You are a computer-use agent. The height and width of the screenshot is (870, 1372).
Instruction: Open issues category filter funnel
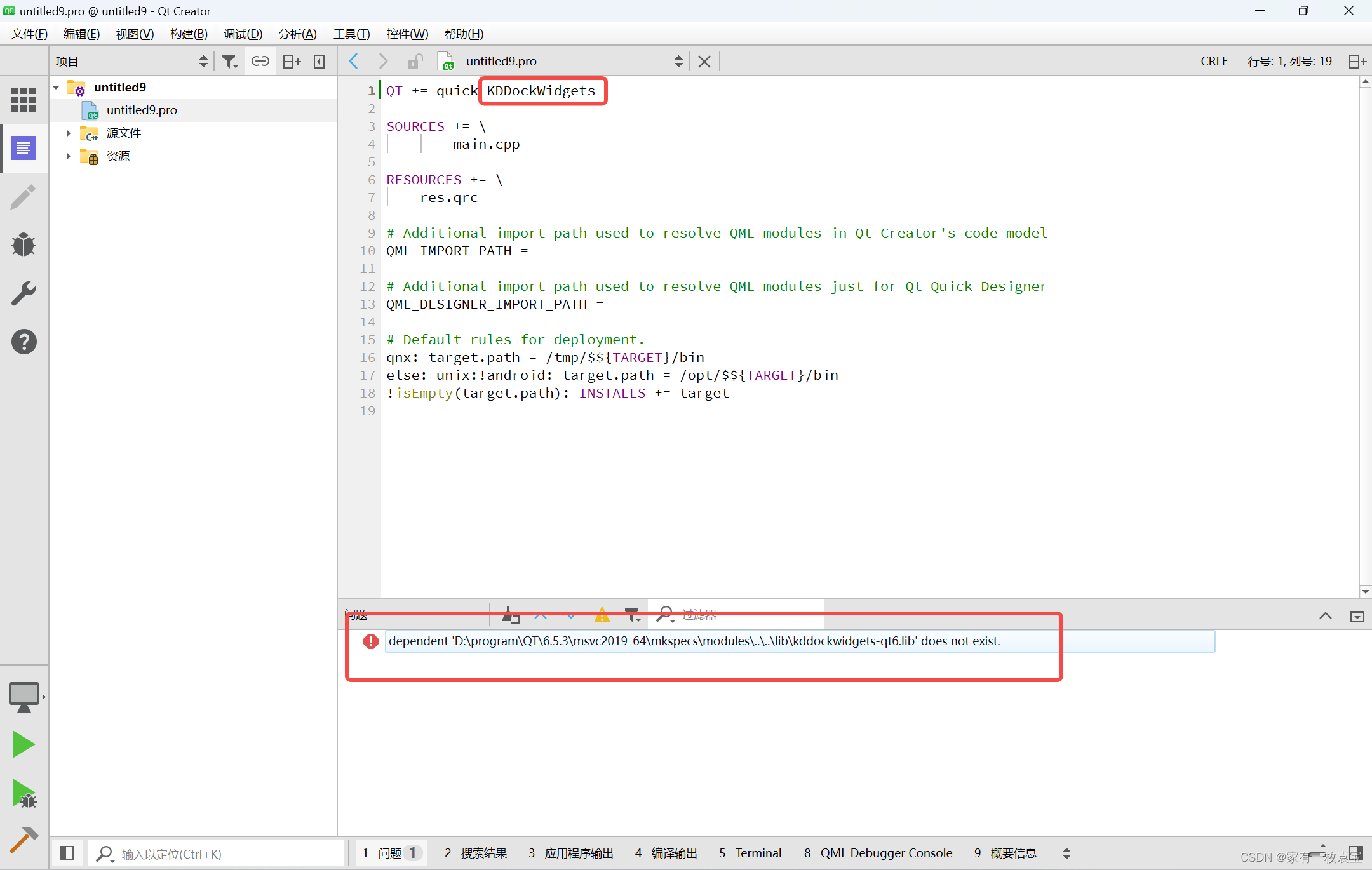point(633,615)
